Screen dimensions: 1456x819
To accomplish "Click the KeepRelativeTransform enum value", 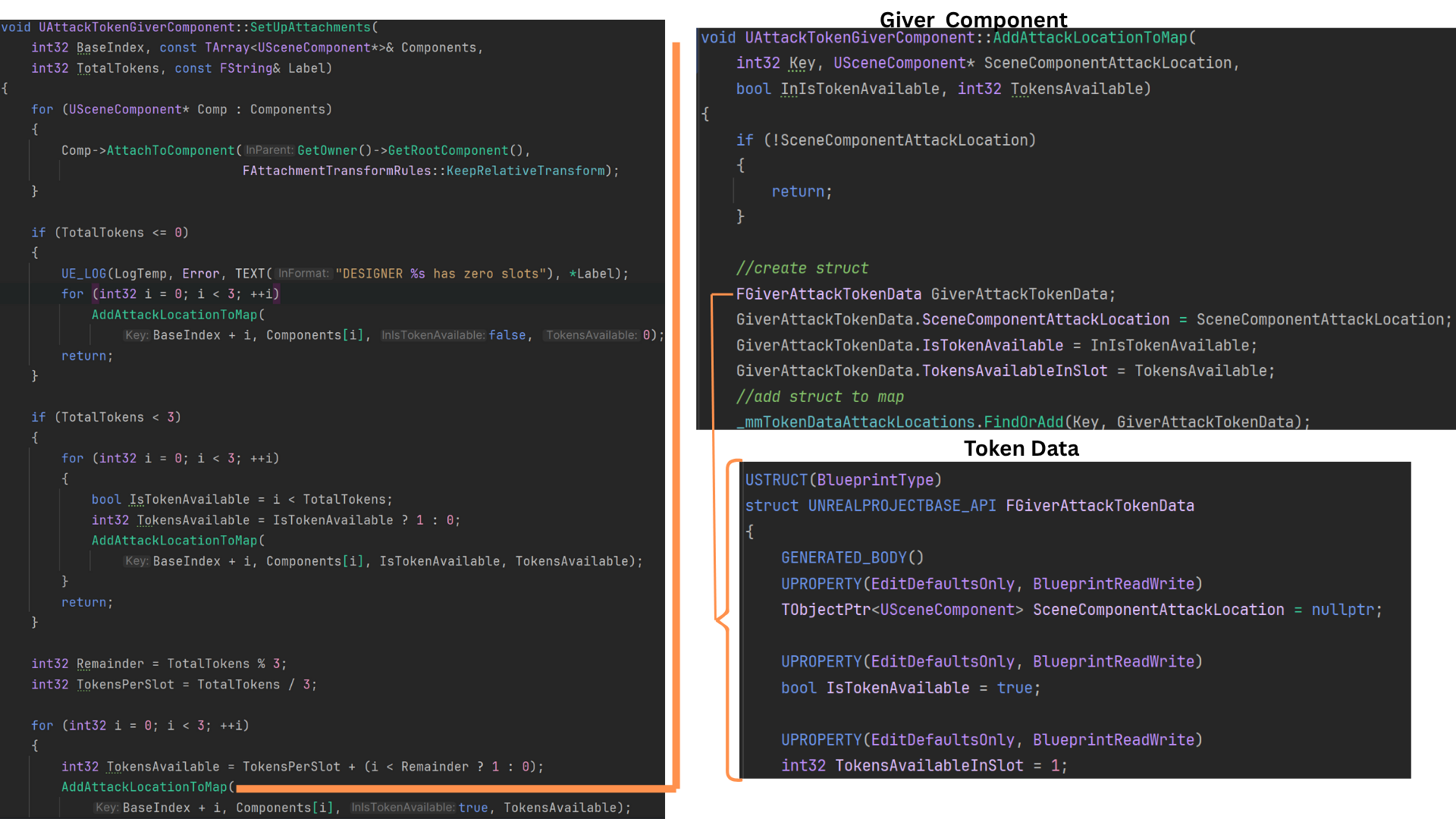I will (525, 171).
